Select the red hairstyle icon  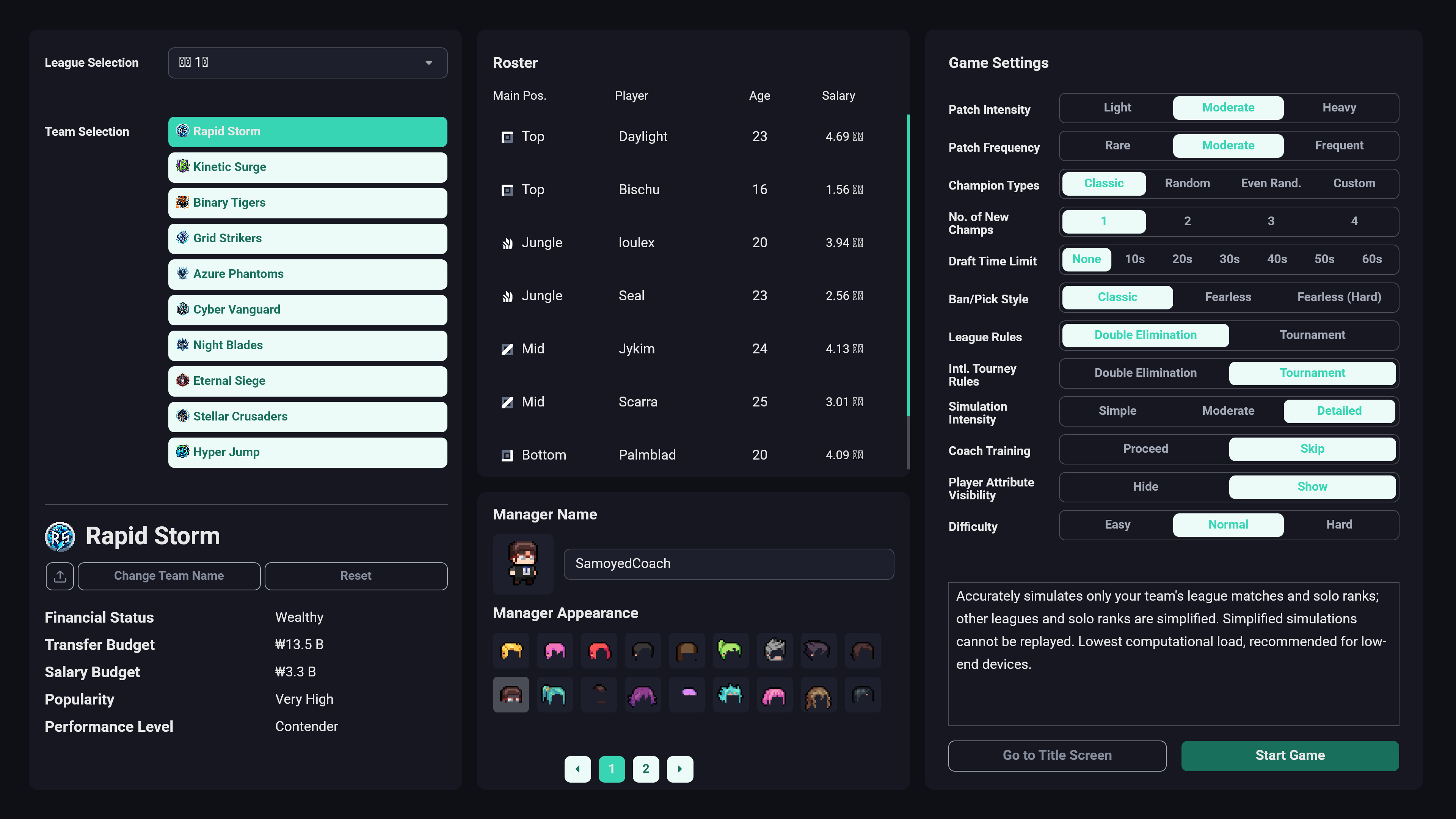[599, 651]
